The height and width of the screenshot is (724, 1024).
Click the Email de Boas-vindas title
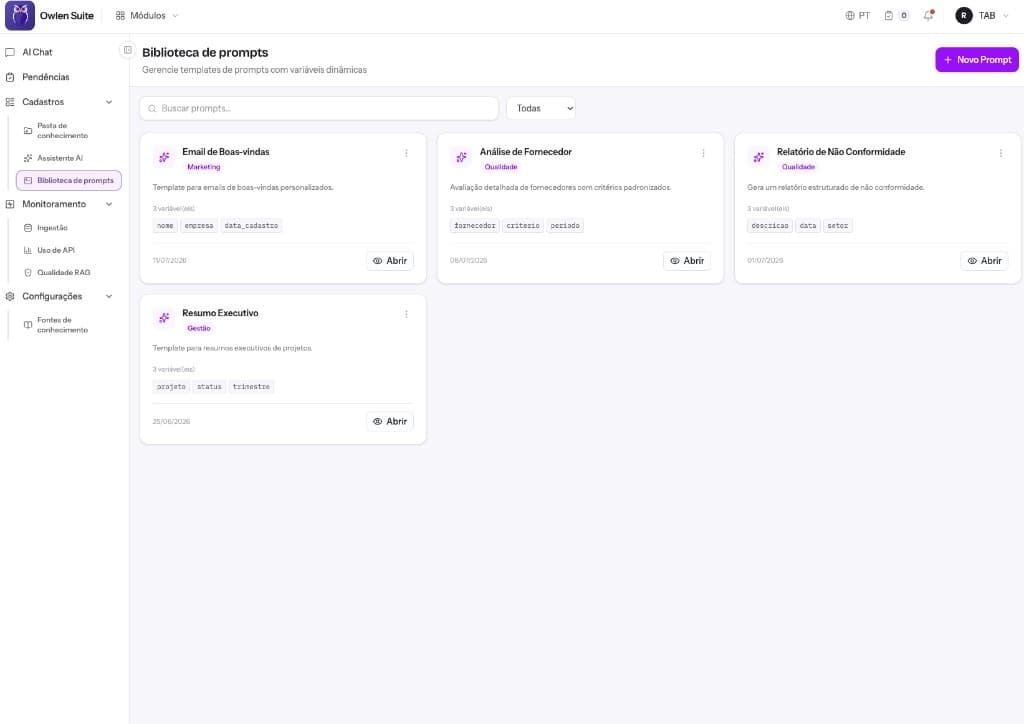(225, 151)
